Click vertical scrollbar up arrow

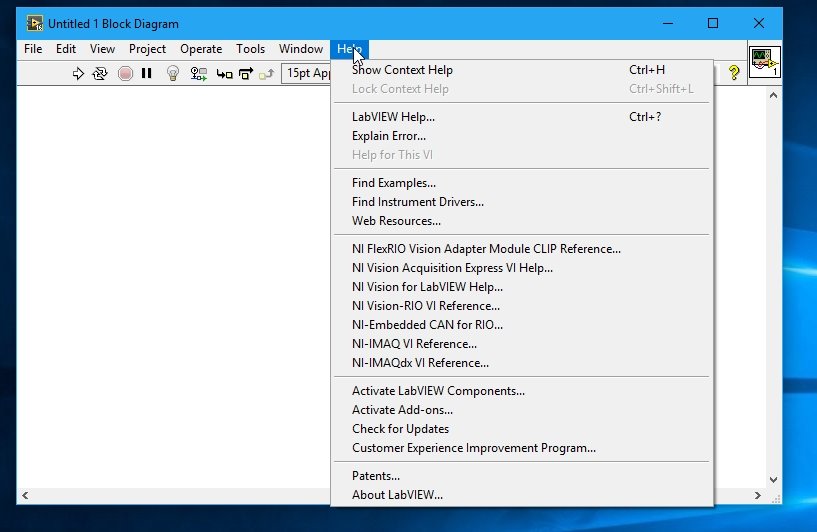pyautogui.click(x=773, y=95)
